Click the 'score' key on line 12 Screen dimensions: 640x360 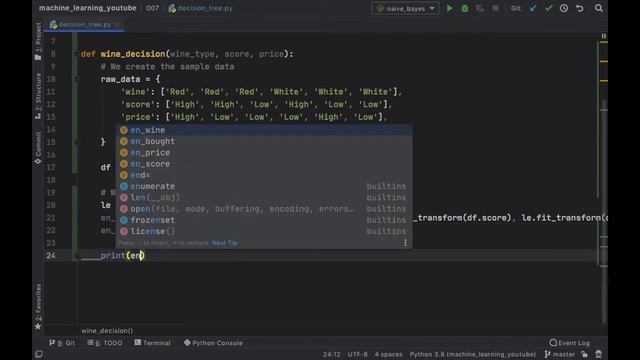[138, 104]
